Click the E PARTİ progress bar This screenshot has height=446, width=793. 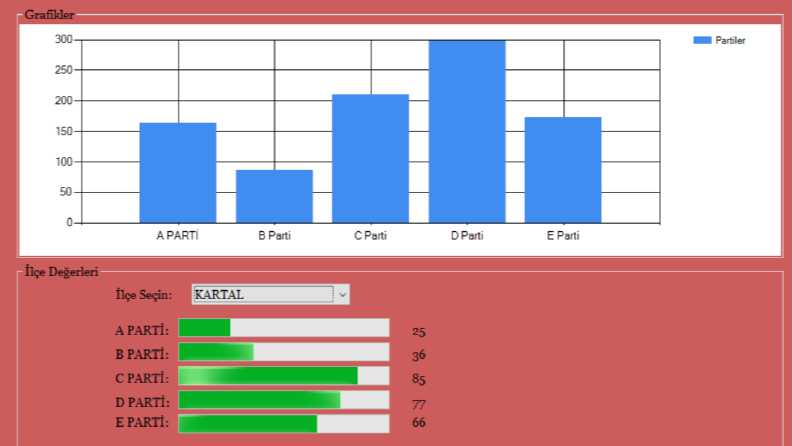point(284,423)
